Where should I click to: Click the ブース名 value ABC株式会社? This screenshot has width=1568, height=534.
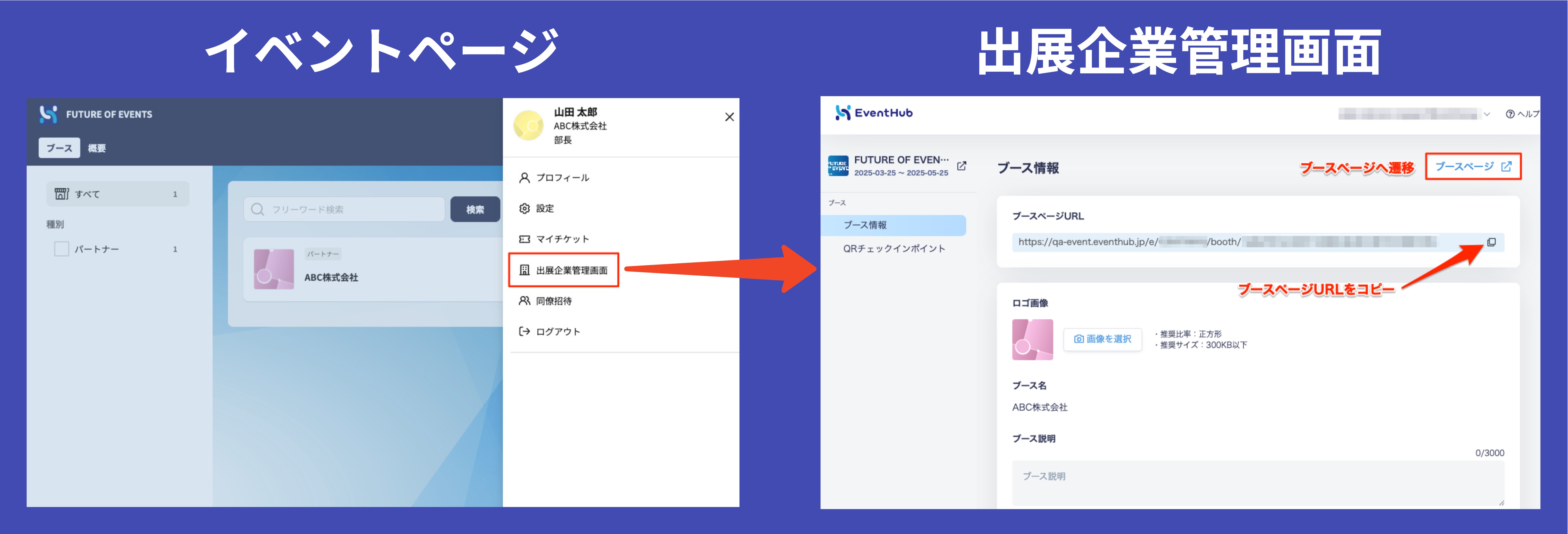pos(1040,407)
